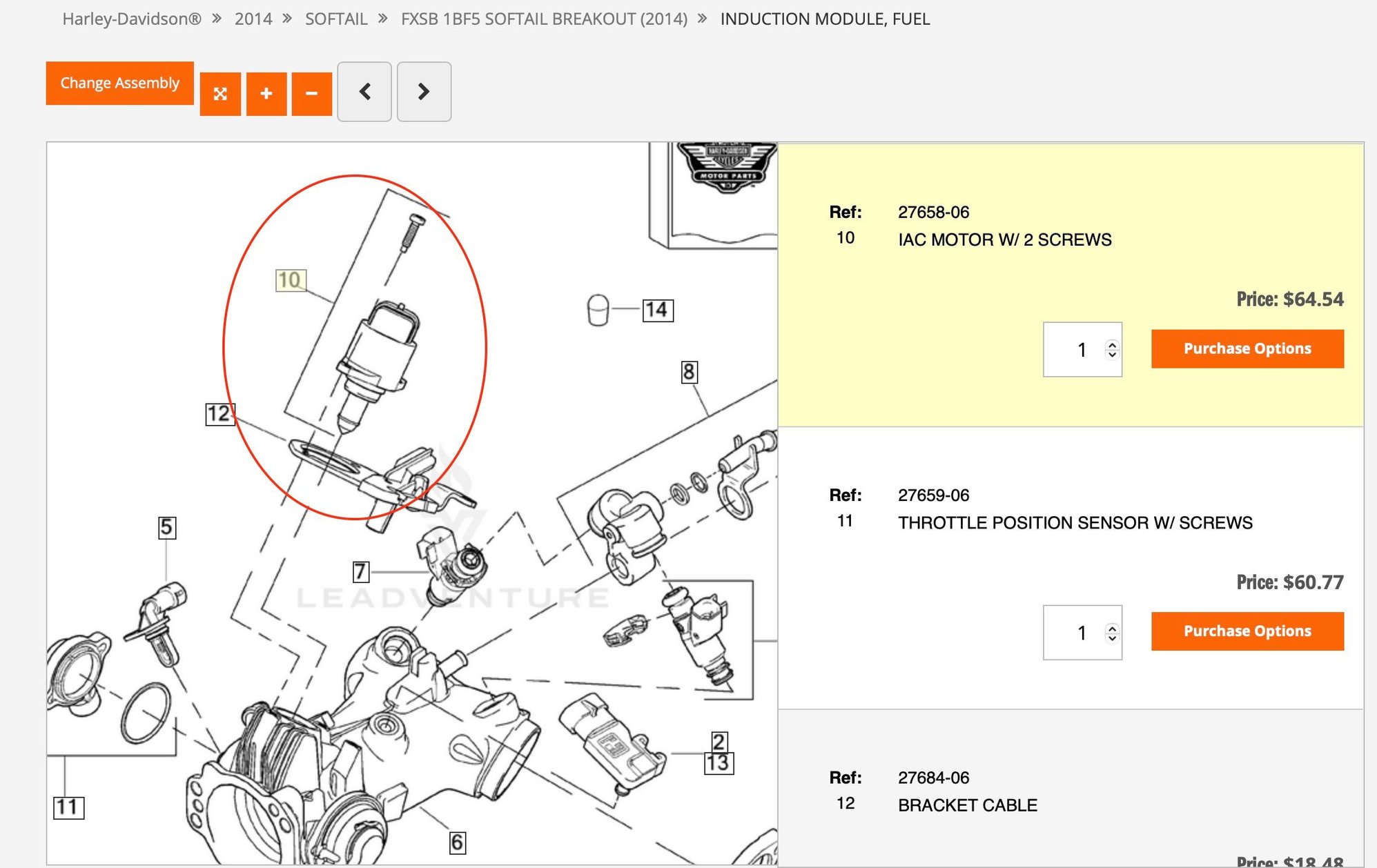
Task: Click reference label 7 fuel injector
Action: [360, 571]
